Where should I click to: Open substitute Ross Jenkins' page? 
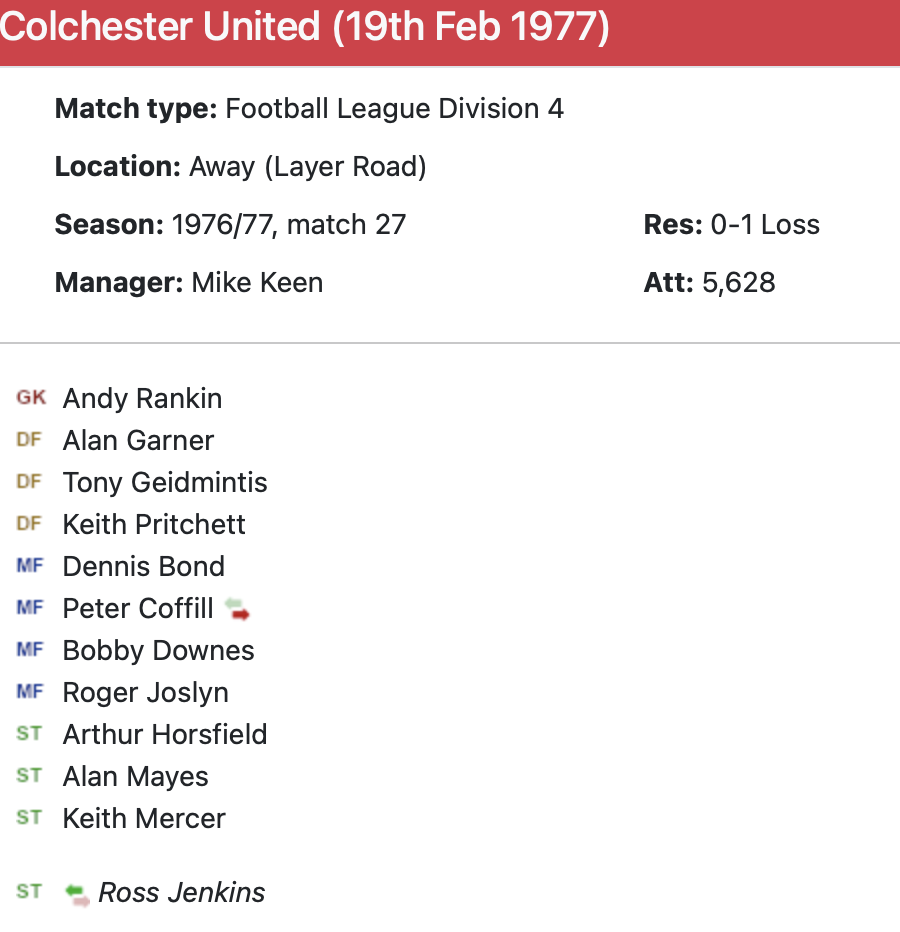(182, 892)
